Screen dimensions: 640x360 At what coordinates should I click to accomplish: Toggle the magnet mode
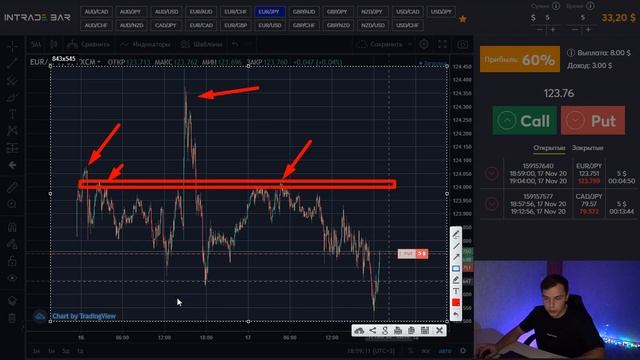click(x=12, y=227)
